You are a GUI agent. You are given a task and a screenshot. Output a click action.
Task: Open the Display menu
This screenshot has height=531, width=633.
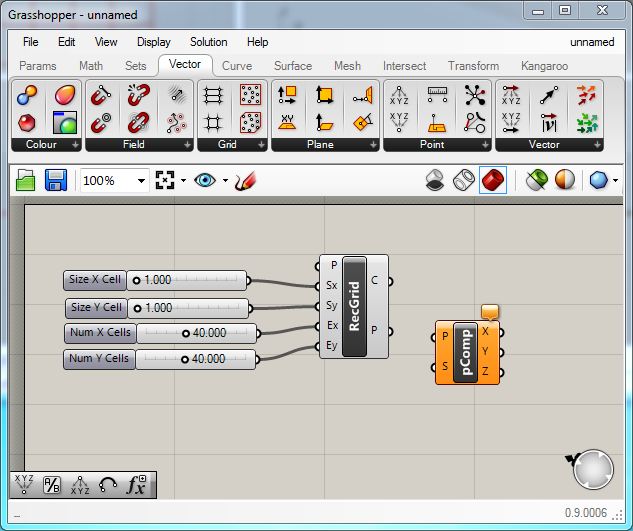(x=154, y=42)
